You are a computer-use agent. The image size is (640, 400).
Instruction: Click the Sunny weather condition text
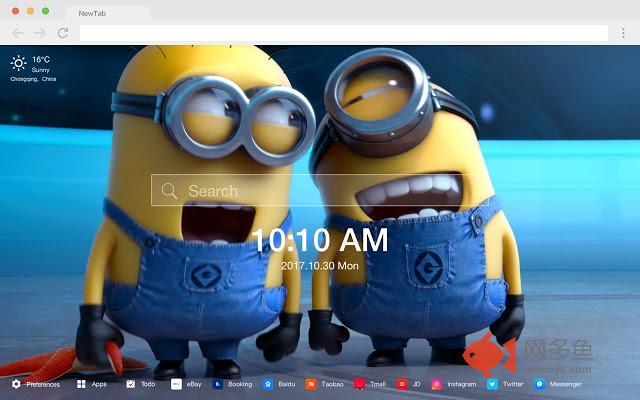click(x=40, y=70)
